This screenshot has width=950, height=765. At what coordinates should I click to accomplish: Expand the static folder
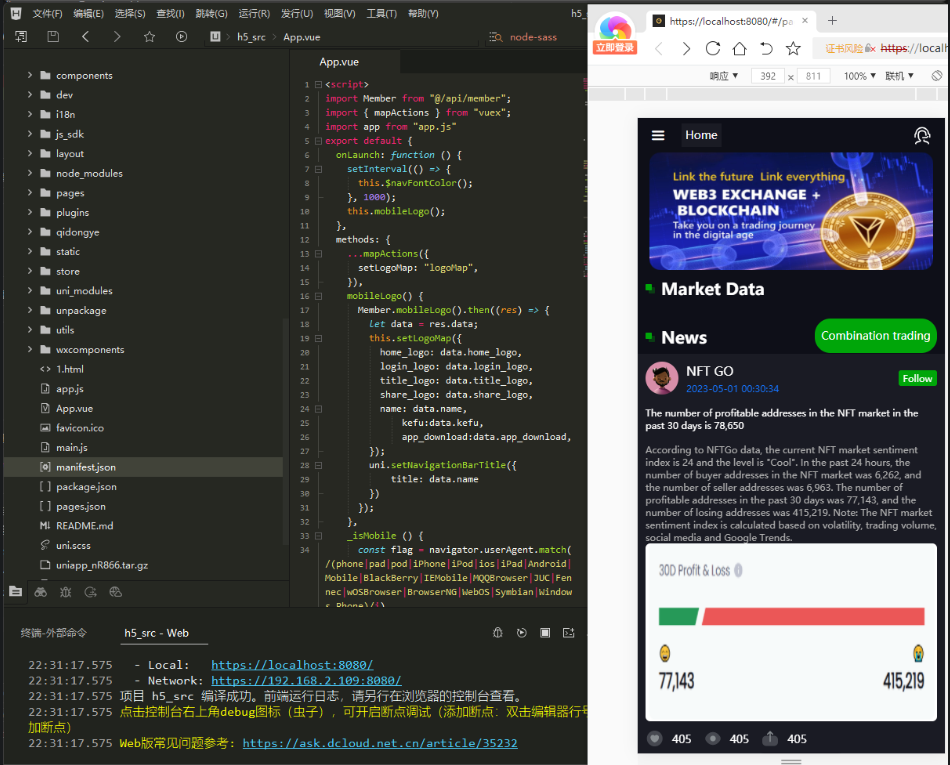pyautogui.click(x=30, y=251)
